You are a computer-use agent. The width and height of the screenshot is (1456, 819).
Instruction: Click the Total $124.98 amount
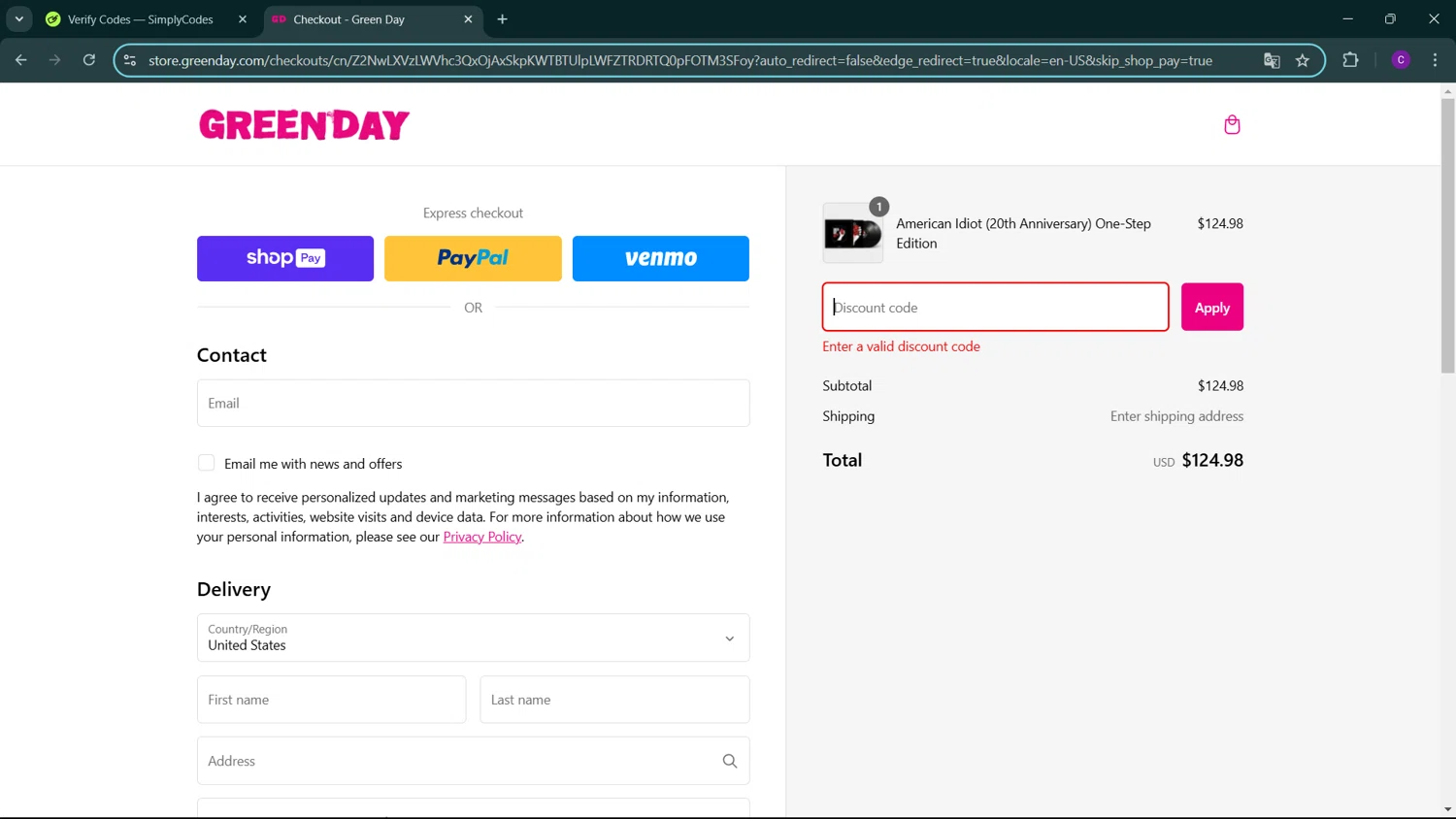[1212, 460]
